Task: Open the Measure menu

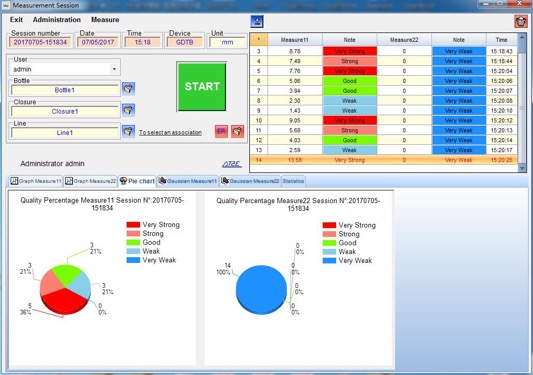Action: tap(105, 20)
